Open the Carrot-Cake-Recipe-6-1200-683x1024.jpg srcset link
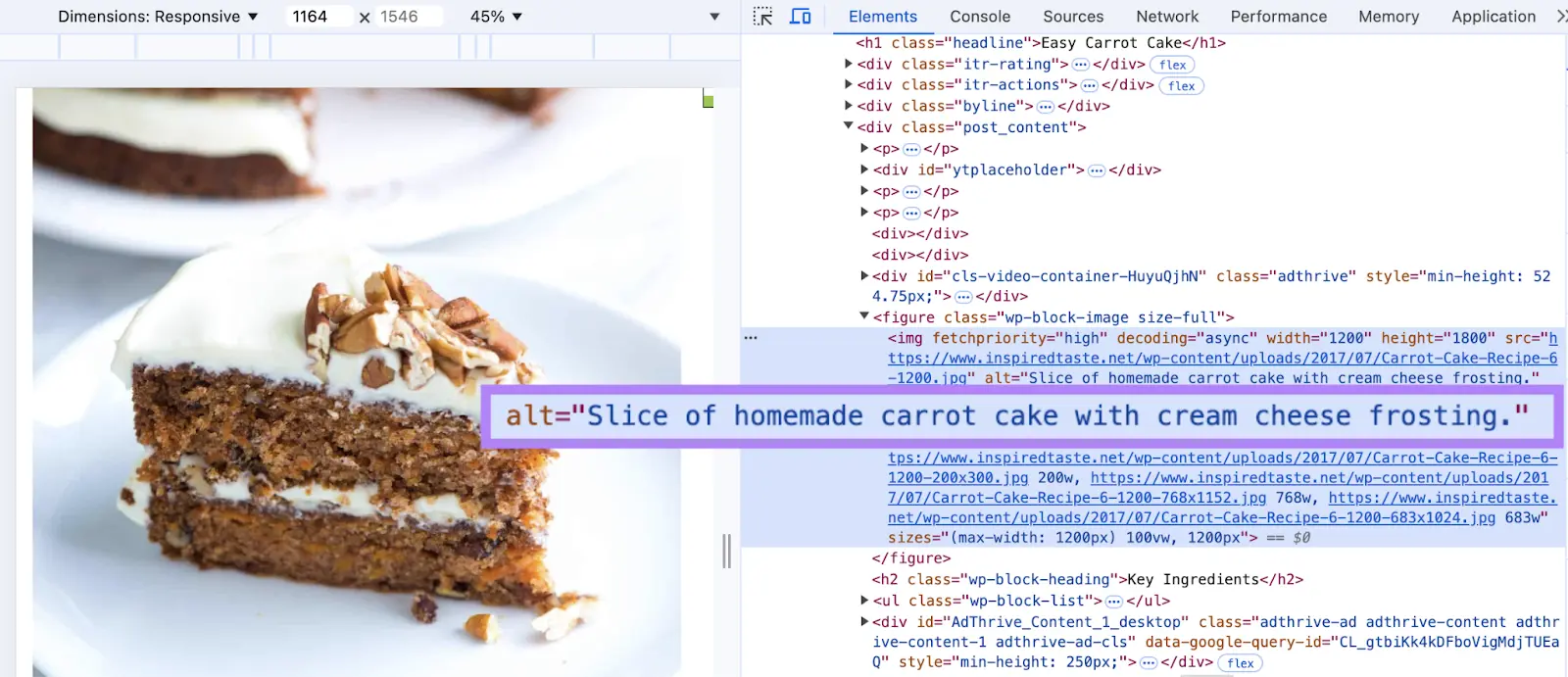 [1191, 518]
